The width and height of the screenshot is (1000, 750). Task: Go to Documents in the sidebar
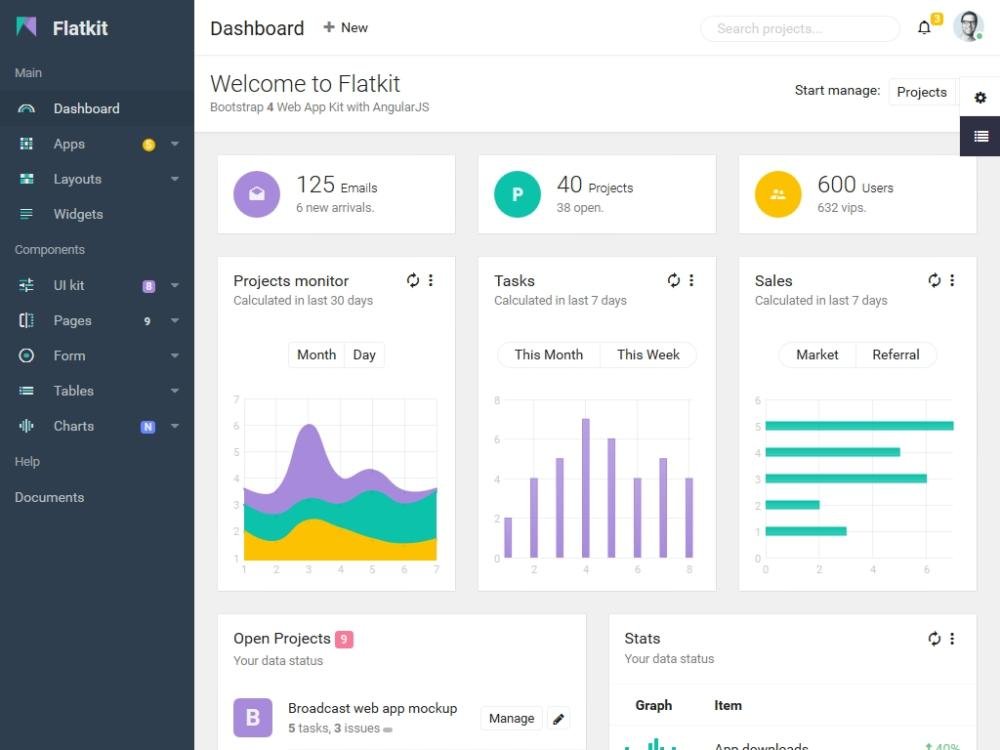49,497
